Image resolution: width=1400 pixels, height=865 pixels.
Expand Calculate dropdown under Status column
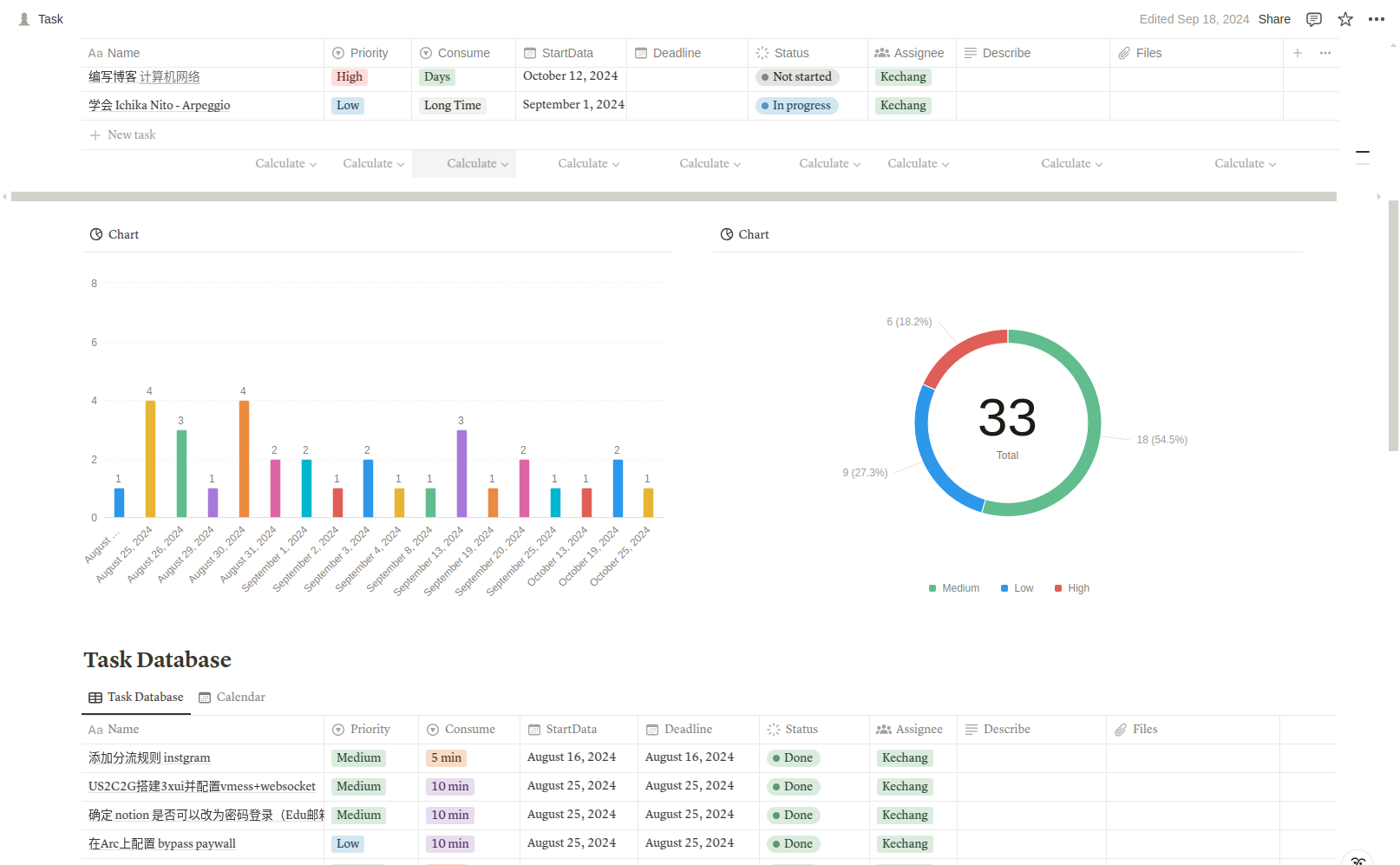[x=830, y=163]
